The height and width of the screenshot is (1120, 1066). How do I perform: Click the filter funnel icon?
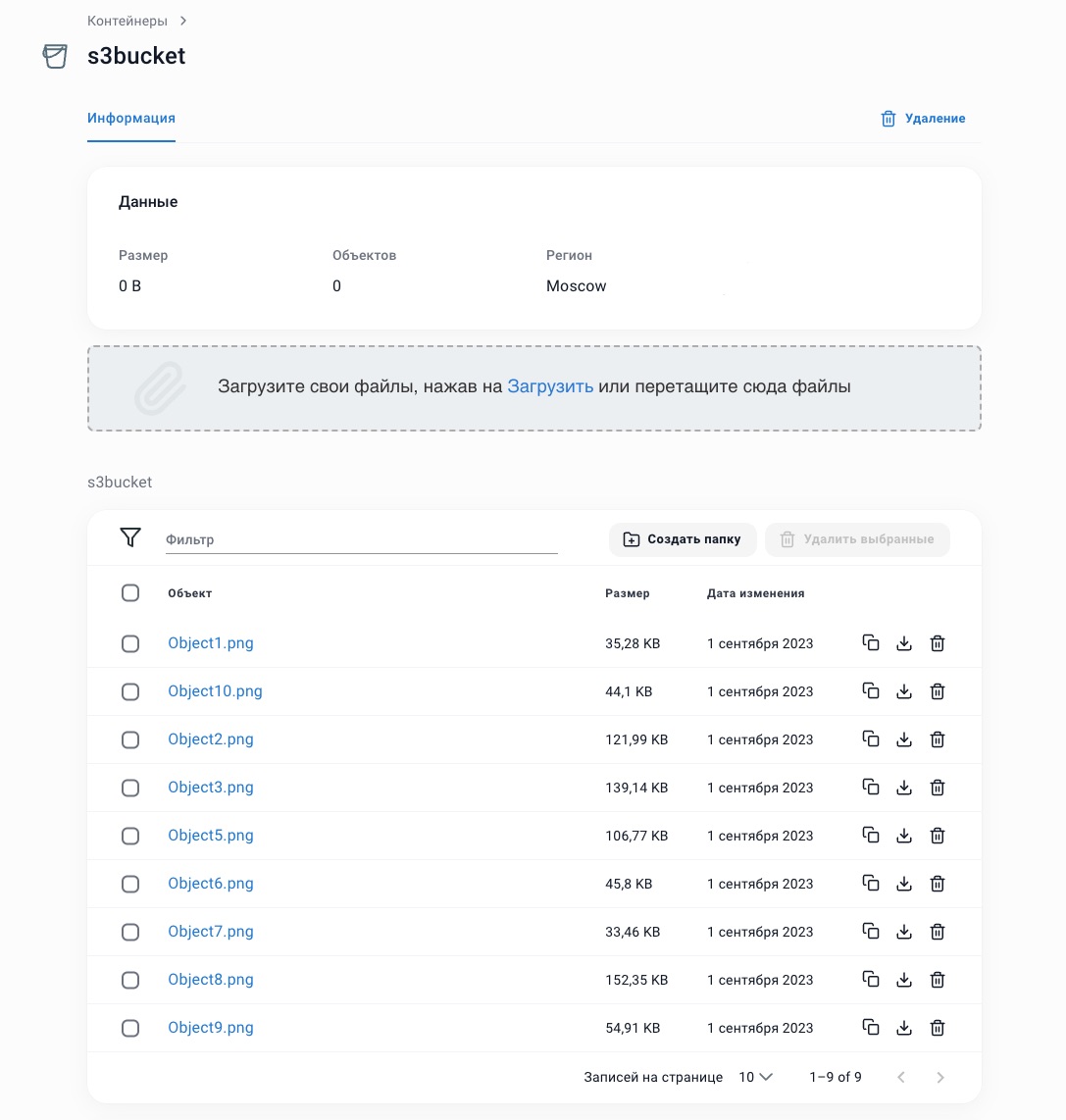pyautogui.click(x=130, y=537)
